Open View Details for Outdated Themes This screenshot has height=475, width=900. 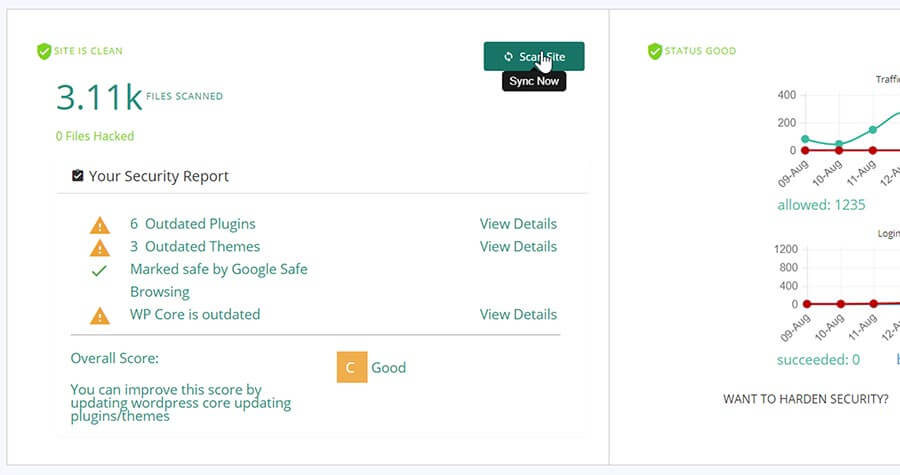[x=518, y=246]
